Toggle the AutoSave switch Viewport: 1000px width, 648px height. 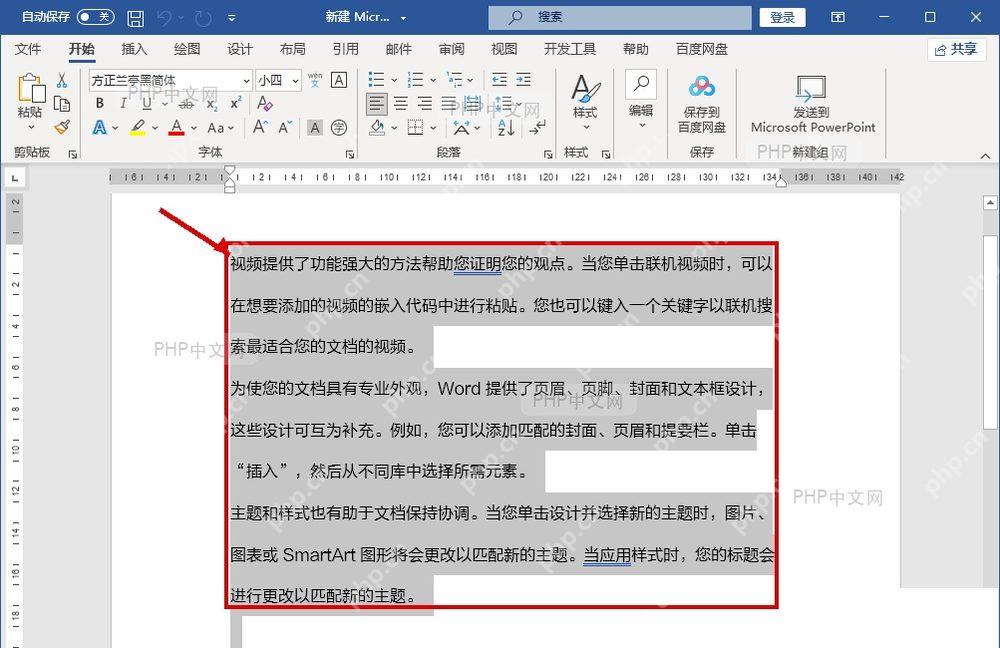tap(95, 17)
